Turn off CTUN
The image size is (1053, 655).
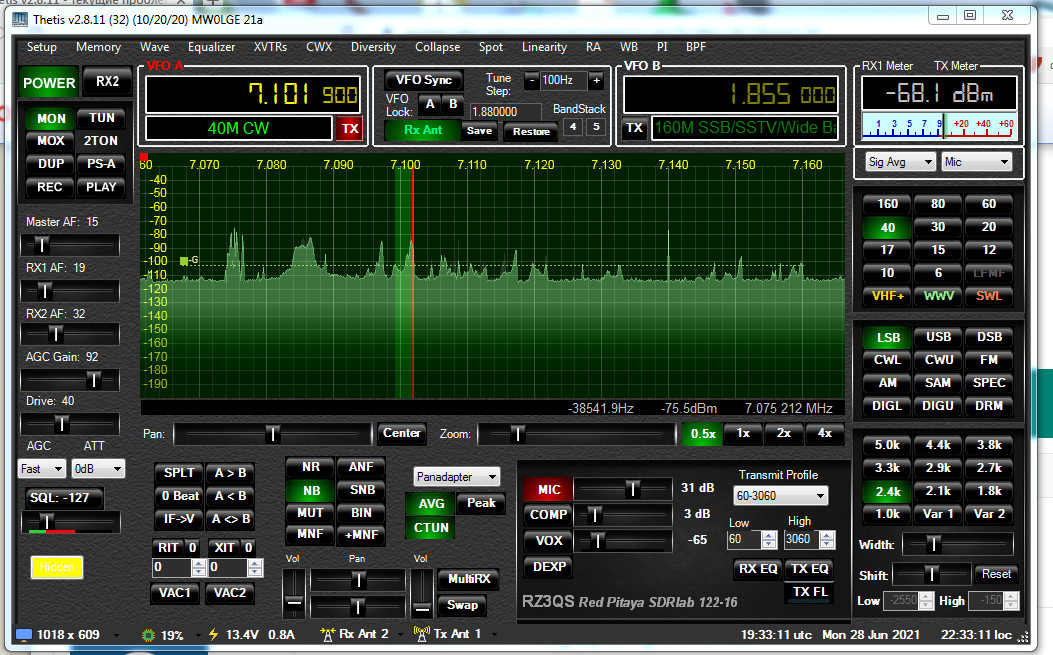click(431, 528)
